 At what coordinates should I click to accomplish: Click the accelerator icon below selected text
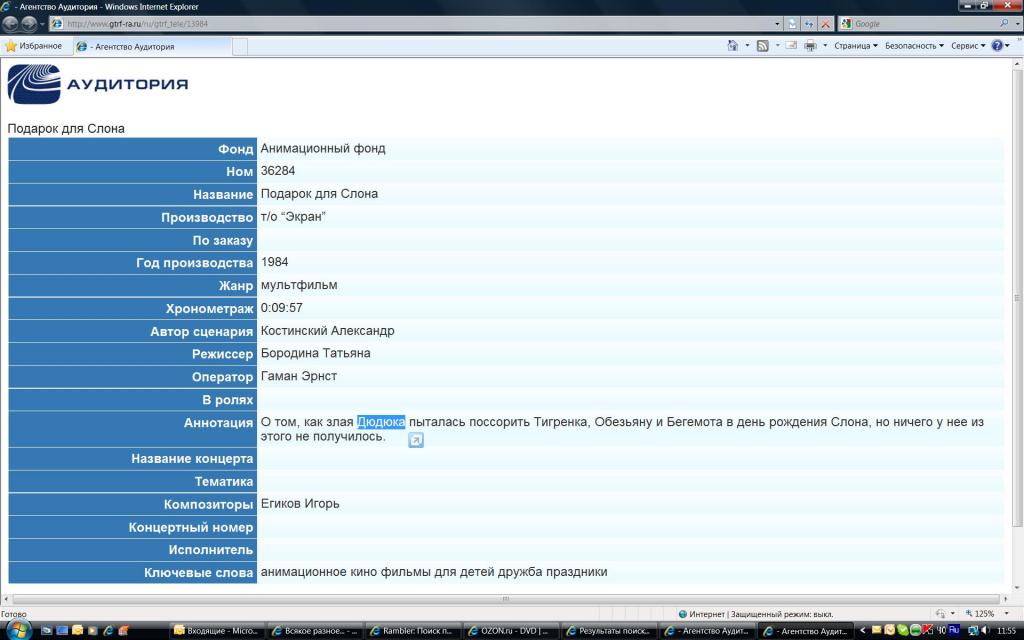[416, 440]
